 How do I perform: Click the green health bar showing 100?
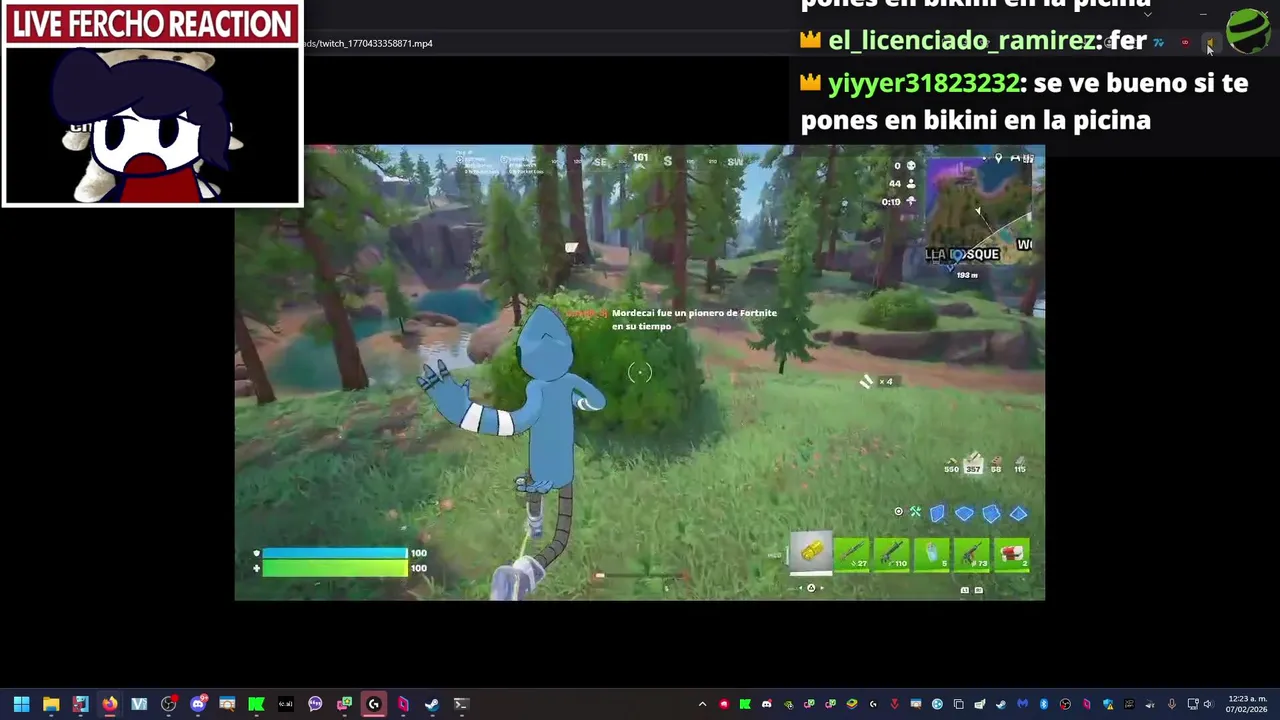click(x=334, y=568)
